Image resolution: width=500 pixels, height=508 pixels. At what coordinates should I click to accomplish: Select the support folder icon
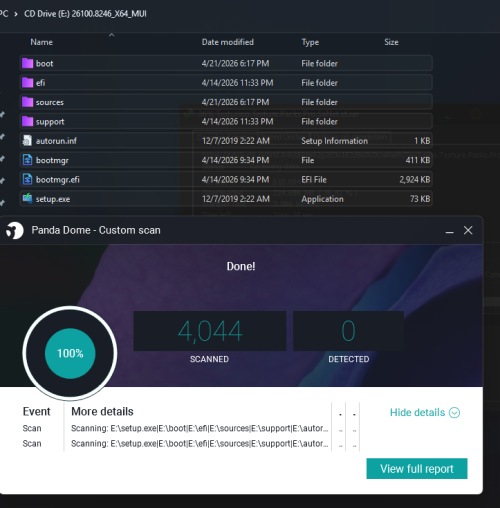(x=27, y=121)
